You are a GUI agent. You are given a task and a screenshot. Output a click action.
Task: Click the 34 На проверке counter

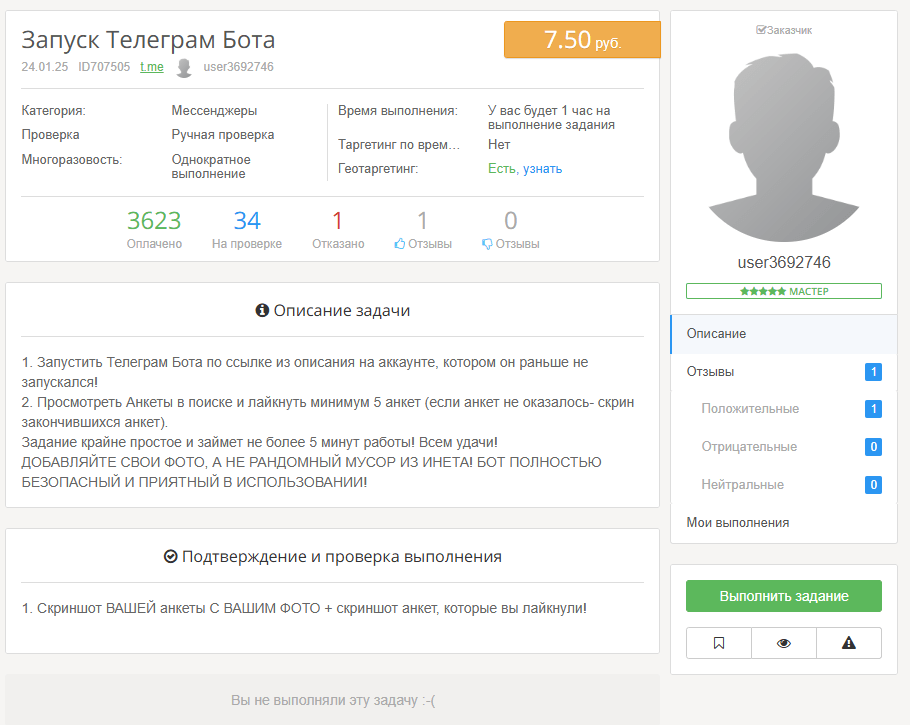(x=247, y=229)
